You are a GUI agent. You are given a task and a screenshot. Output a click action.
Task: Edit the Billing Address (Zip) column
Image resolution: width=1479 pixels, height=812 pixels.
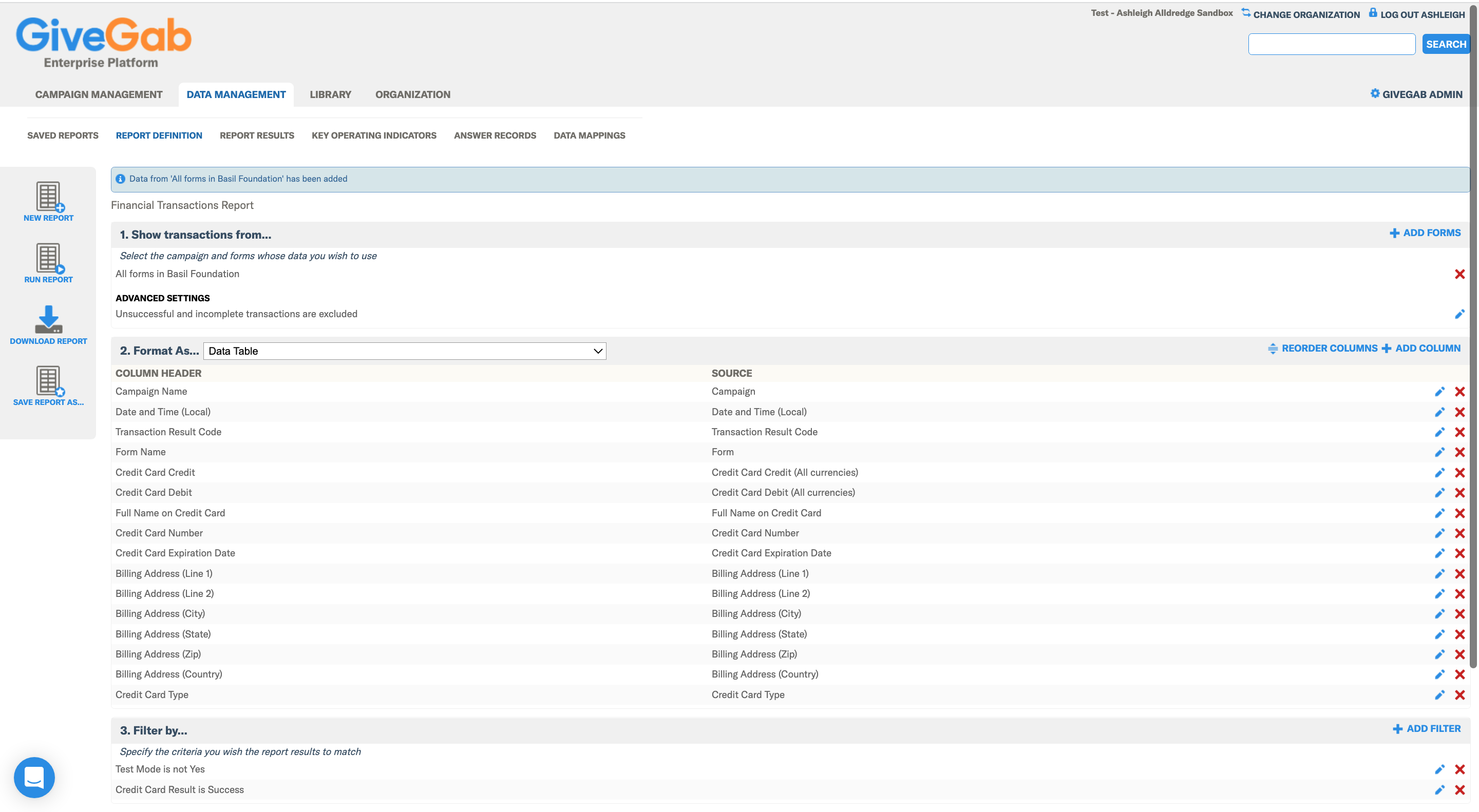pyautogui.click(x=1439, y=655)
